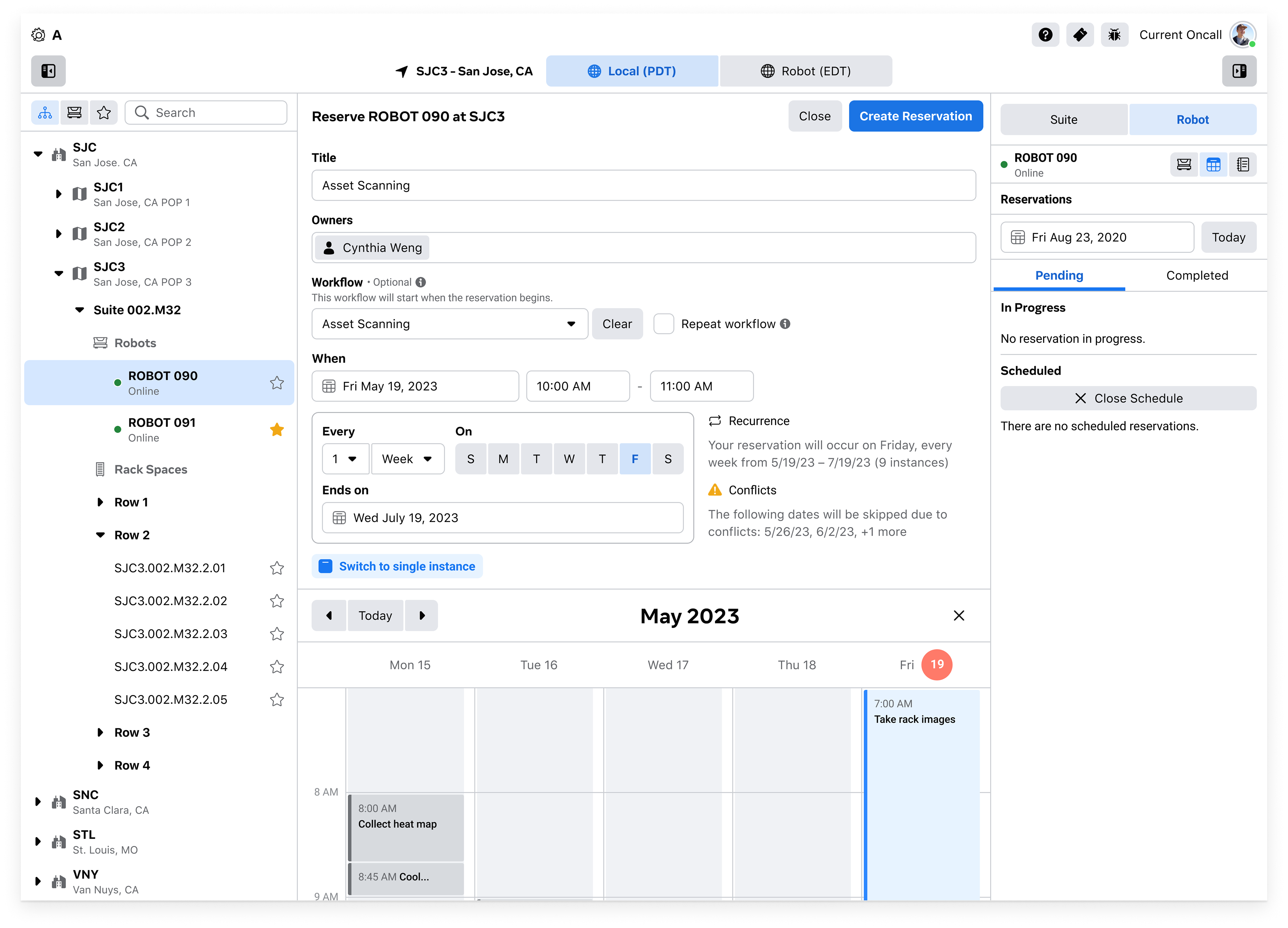Click the calendar grid icon beside ROBOT 090
1288x928 pixels.
(1214, 165)
